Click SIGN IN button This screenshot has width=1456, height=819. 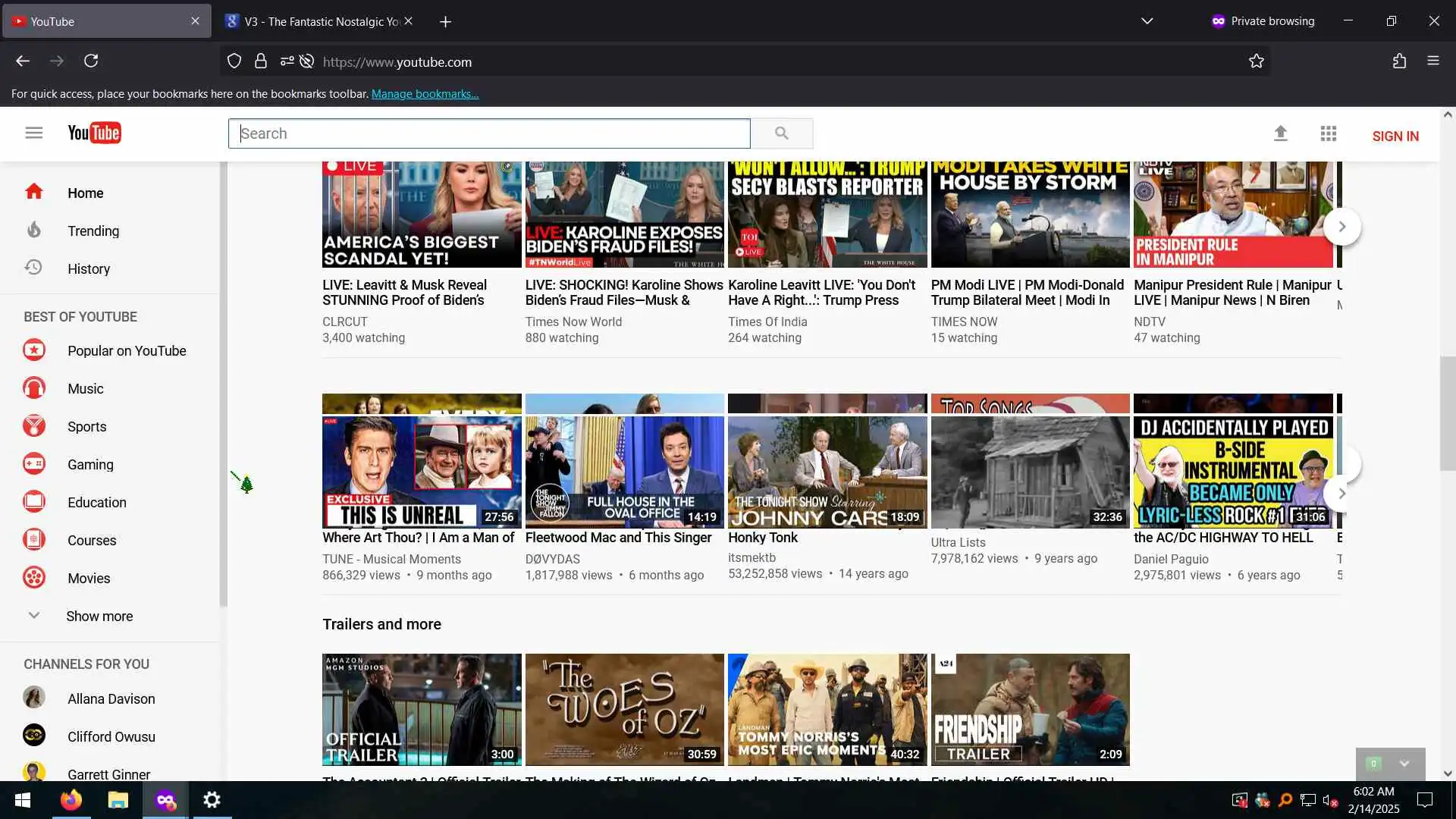[1395, 136]
